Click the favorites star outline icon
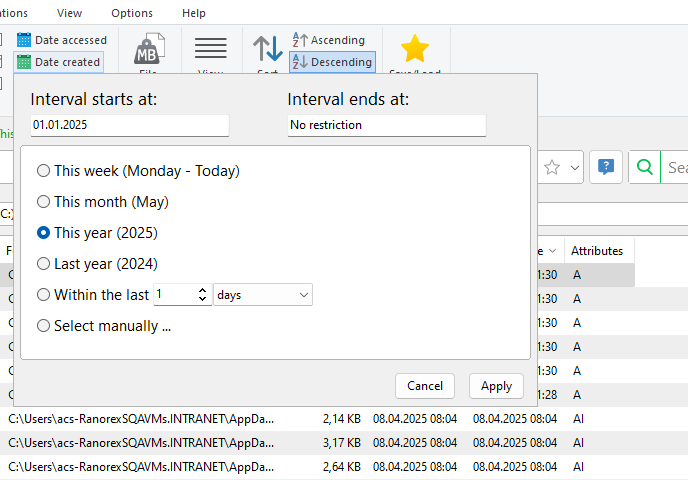The image size is (688, 480). 552,167
